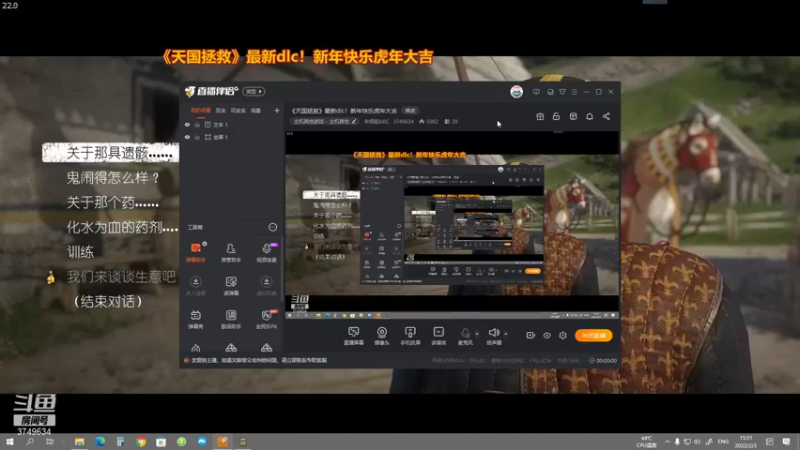The height and width of the screenshot is (450, 800).
Task: Click the store icon in header row
Action: 573,116
